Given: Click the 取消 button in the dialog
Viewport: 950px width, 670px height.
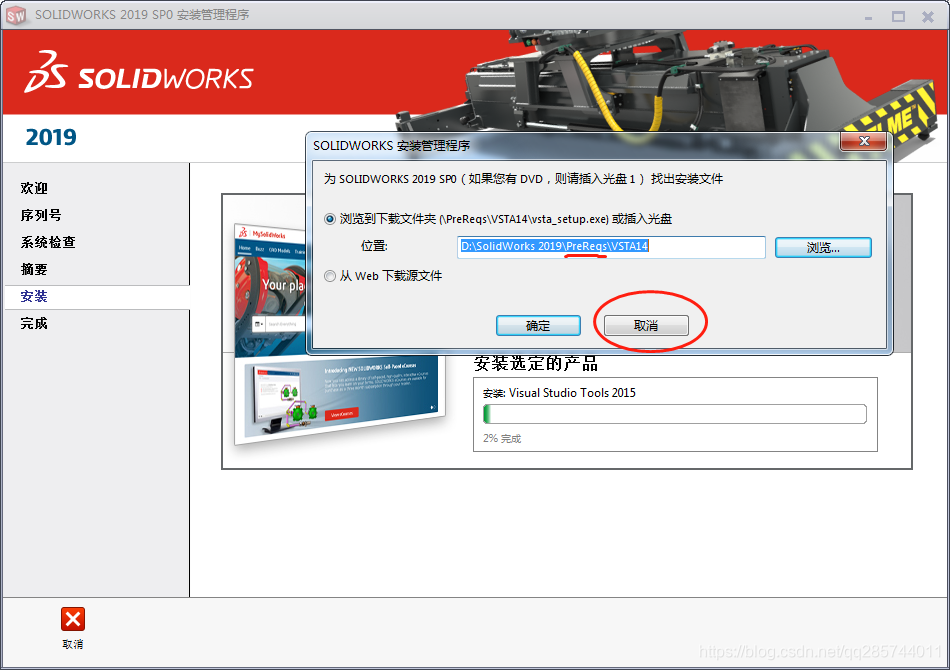Looking at the screenshot, I should 646,326.
